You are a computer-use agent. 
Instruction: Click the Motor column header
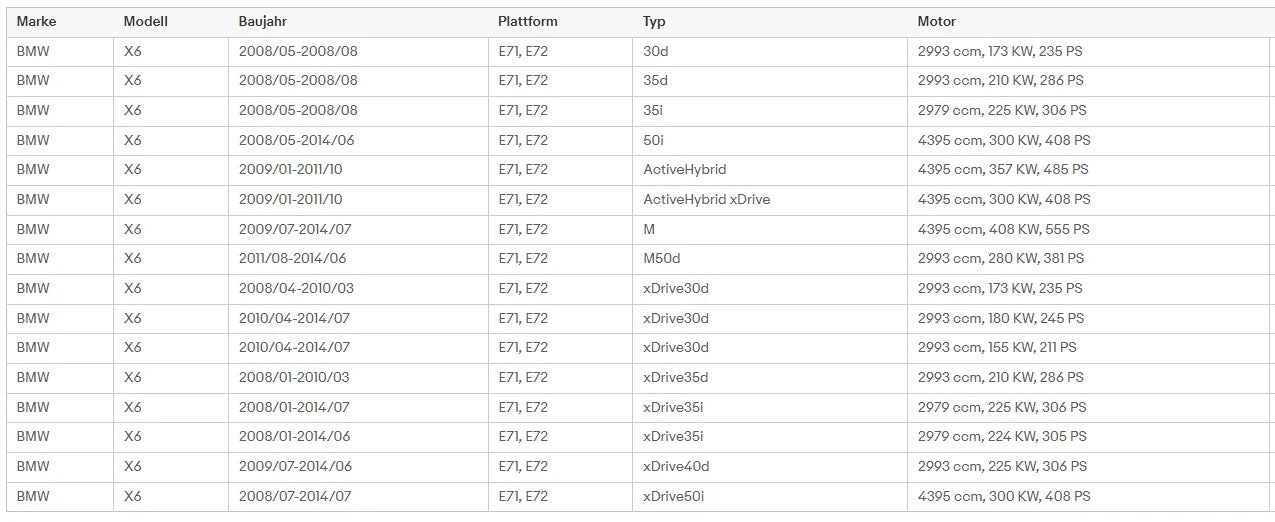click(x=937, y=21)
